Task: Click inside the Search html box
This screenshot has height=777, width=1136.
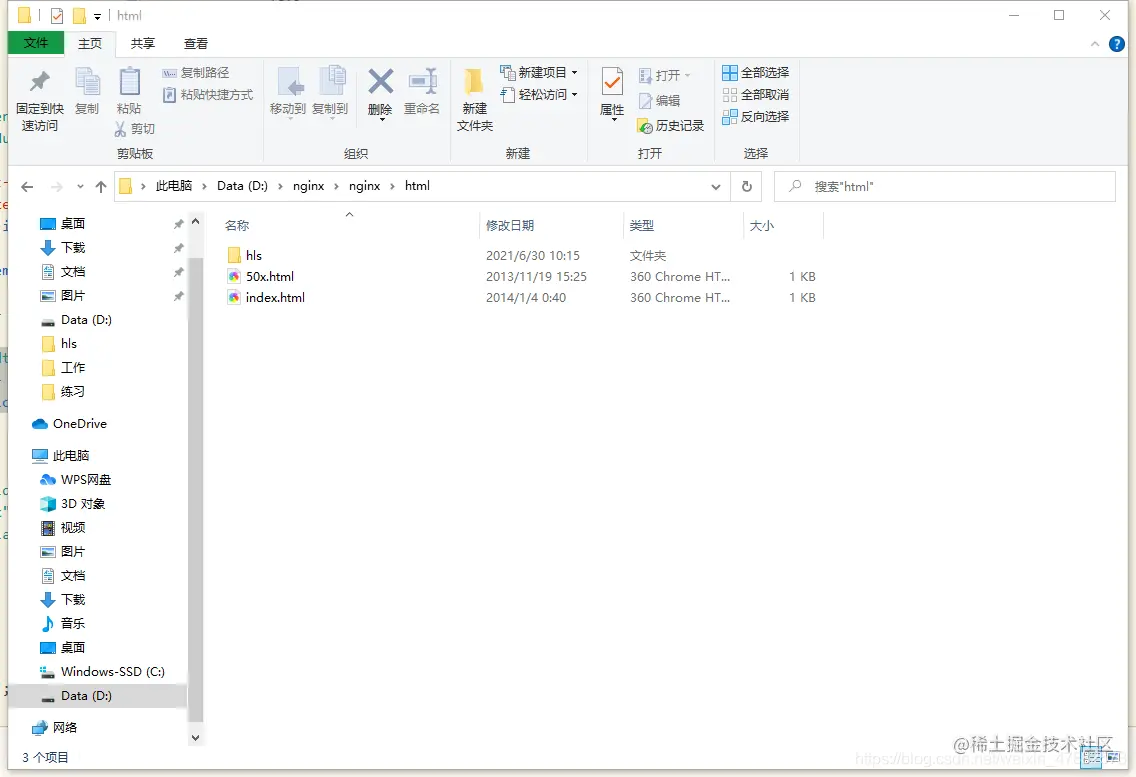Action: click(x=945, y=186)
